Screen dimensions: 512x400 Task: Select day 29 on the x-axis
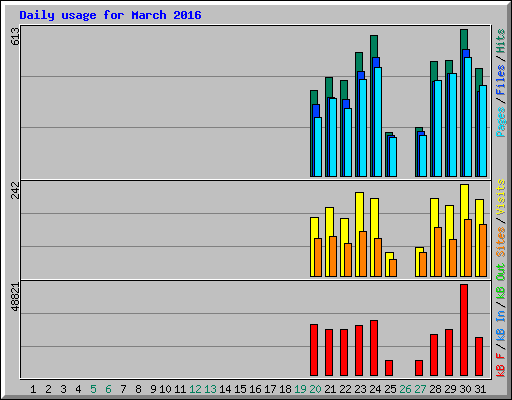point(450,389)
